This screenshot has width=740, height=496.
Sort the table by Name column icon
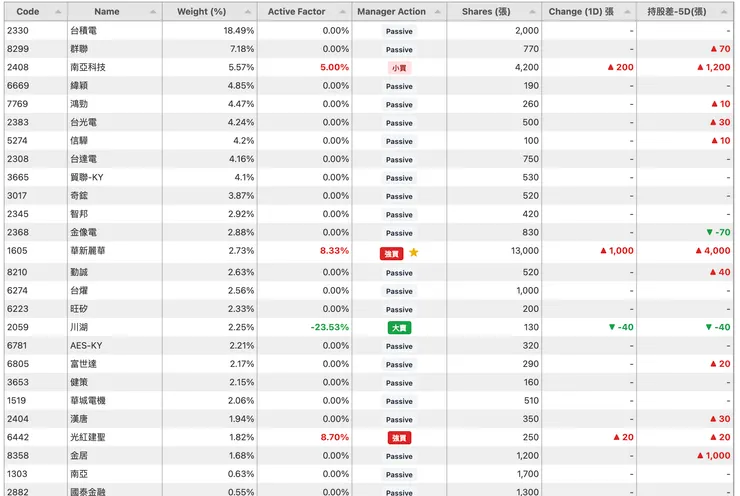153,12
